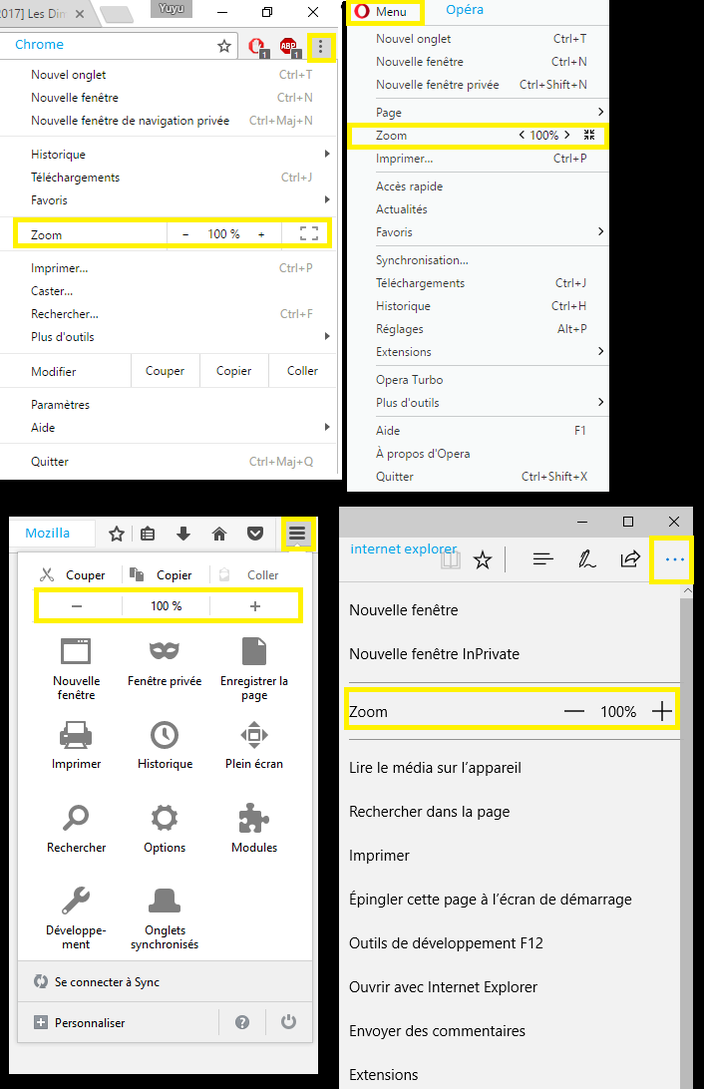Open Fenêtre privée mask icon in Firefox
The width and height of the screenshot is (704, 1089).
(x=165, y=651)
